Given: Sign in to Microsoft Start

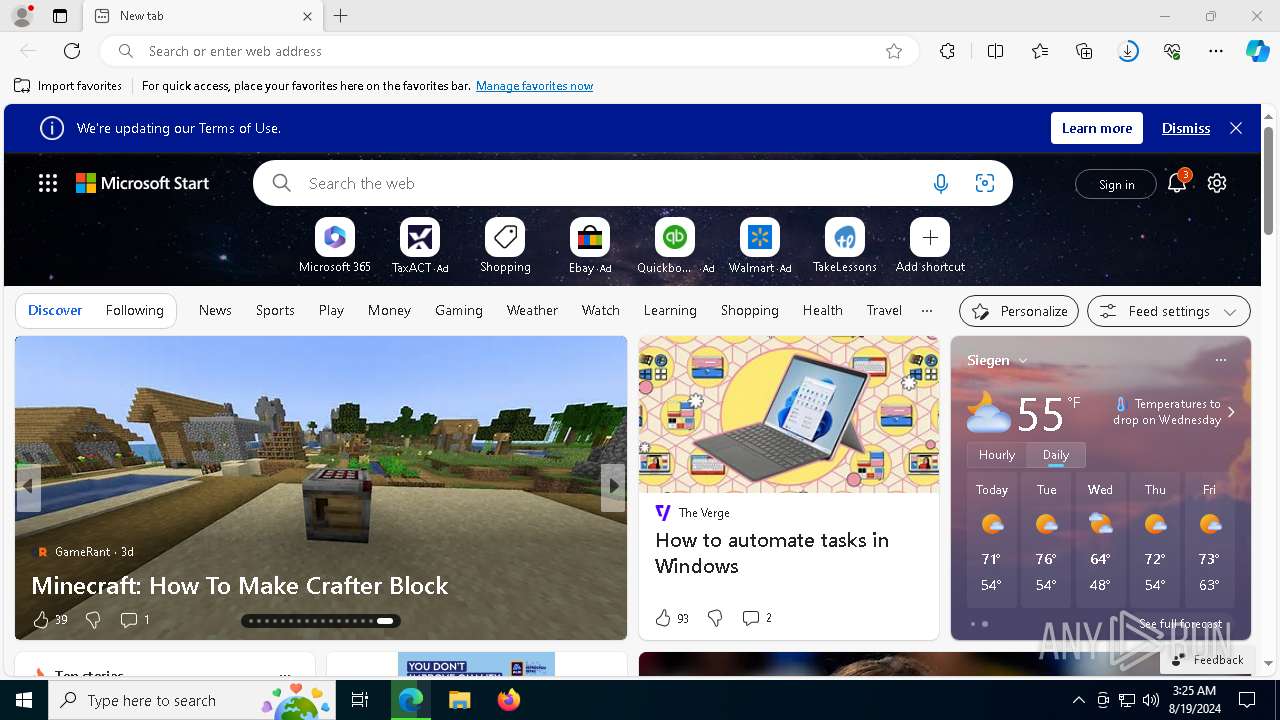Looking at the screenshot, I should click(1116, 184).
